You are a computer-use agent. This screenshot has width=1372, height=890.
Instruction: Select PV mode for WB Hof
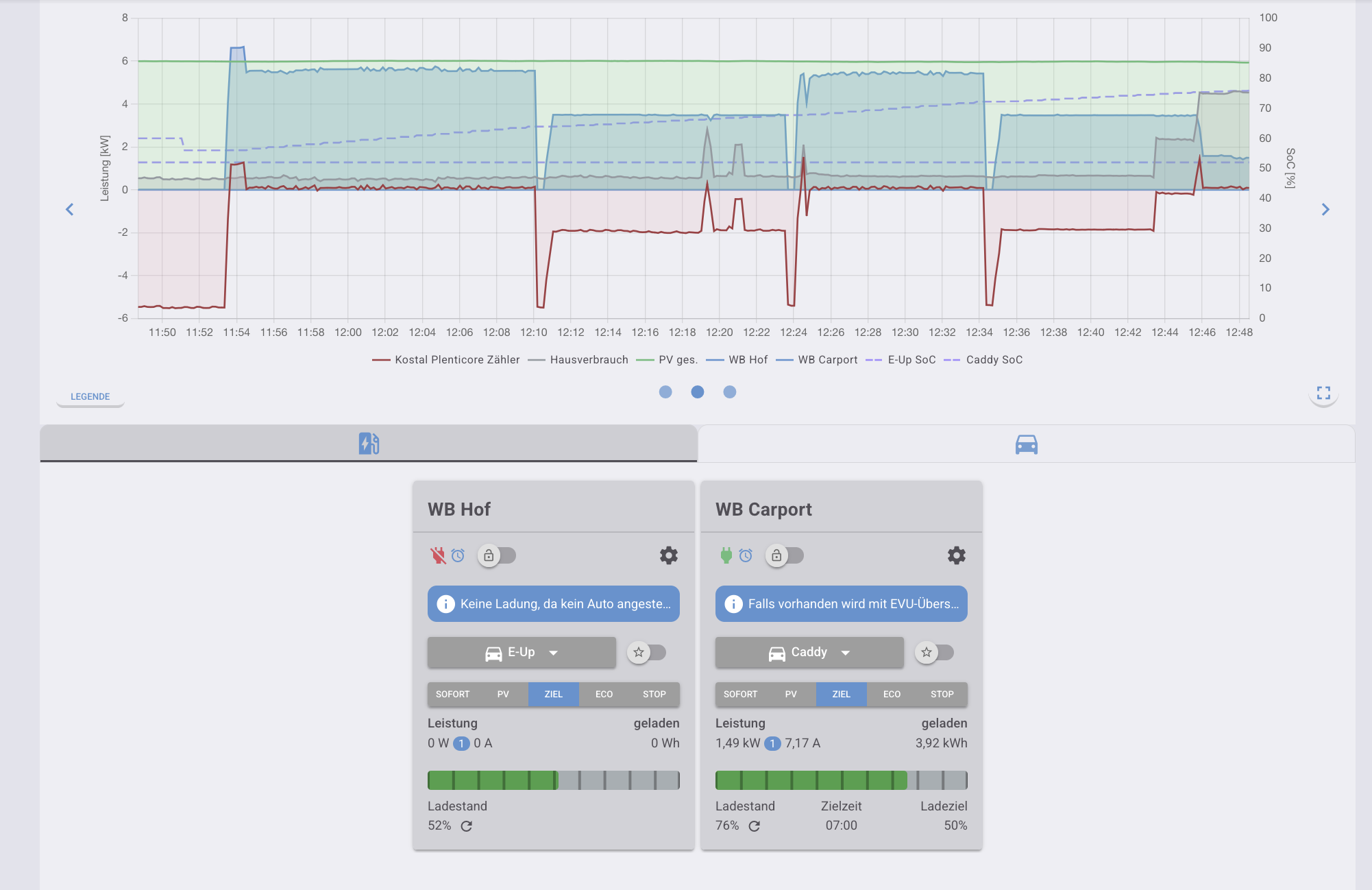tap(503, 695)
